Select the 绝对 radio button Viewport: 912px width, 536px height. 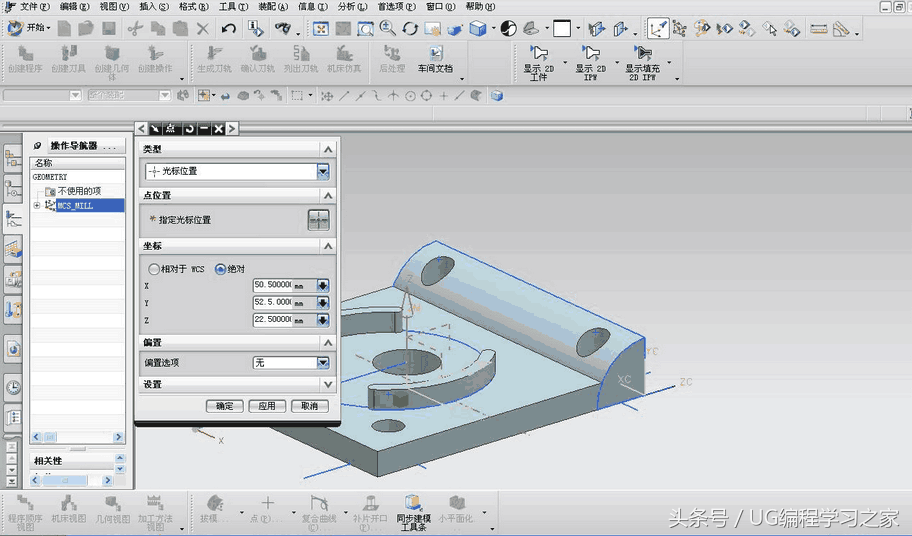220,269
